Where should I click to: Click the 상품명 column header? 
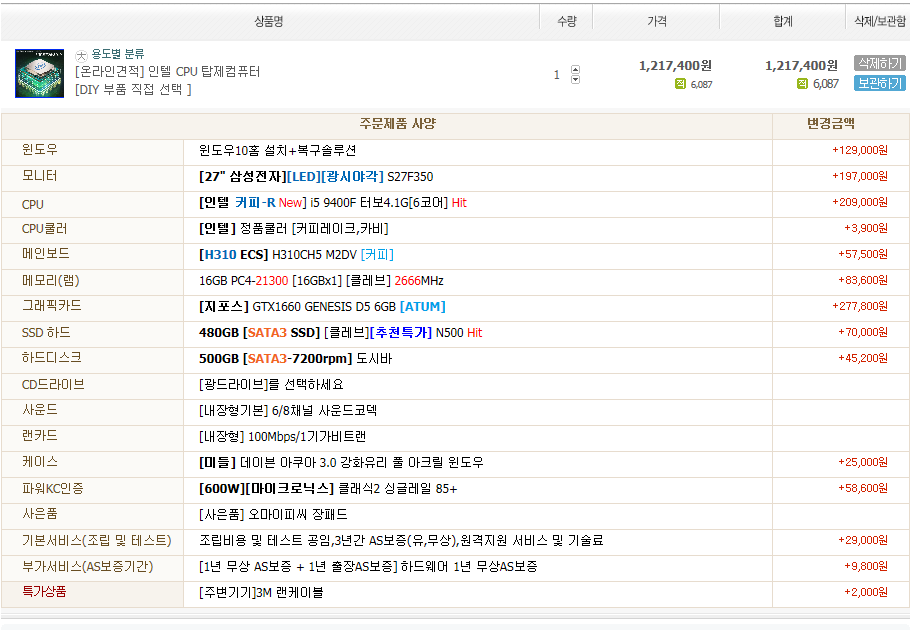(269, 22)
